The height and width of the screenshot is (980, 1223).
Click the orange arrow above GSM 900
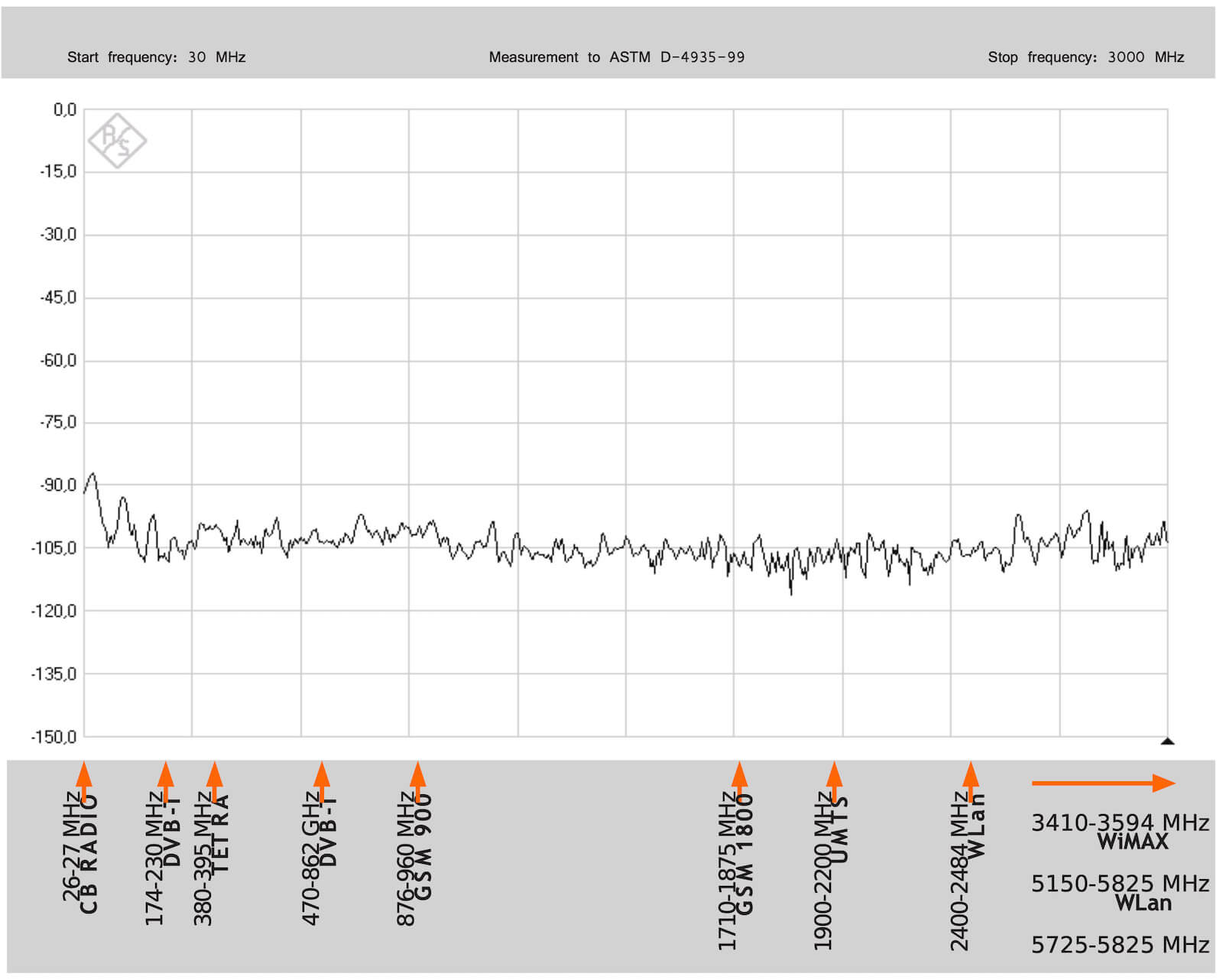click(x=417, y=780)
